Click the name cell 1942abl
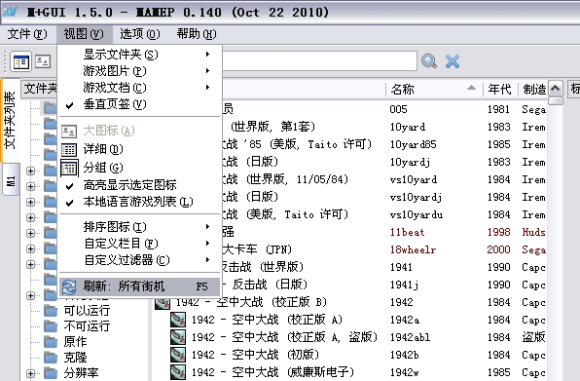The width and height of the screenshot is (580, 381). [x=410, y=337]
